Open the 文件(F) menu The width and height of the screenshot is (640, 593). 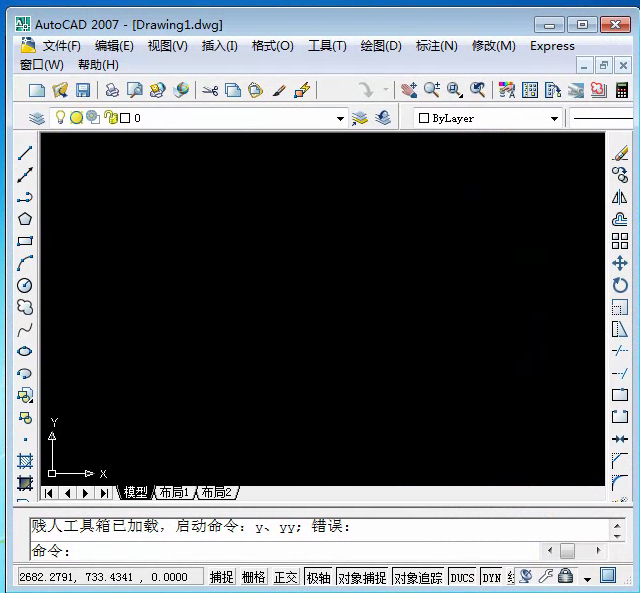point(62,46)
